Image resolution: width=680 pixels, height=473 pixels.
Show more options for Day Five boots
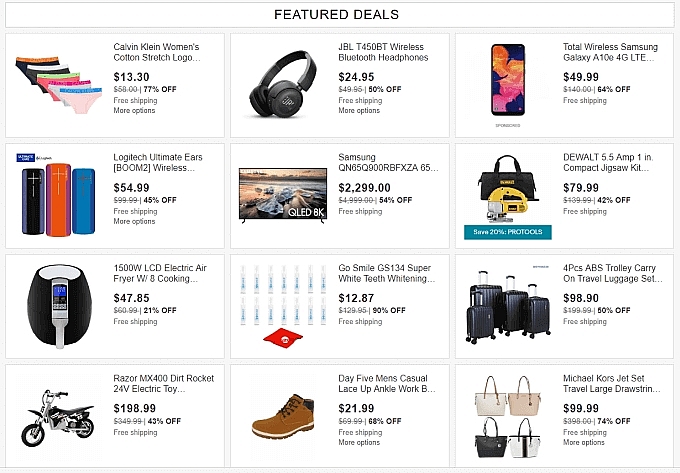359,443
